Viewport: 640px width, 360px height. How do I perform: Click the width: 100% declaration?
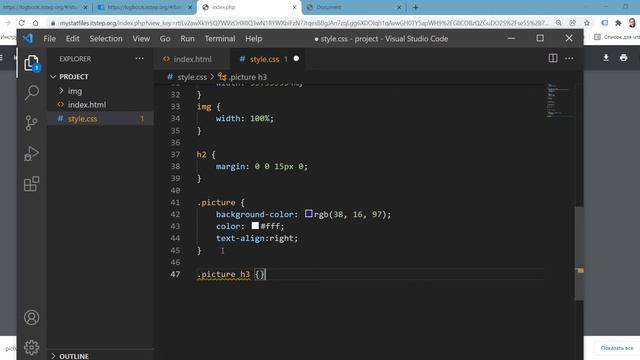pos(245,118)
